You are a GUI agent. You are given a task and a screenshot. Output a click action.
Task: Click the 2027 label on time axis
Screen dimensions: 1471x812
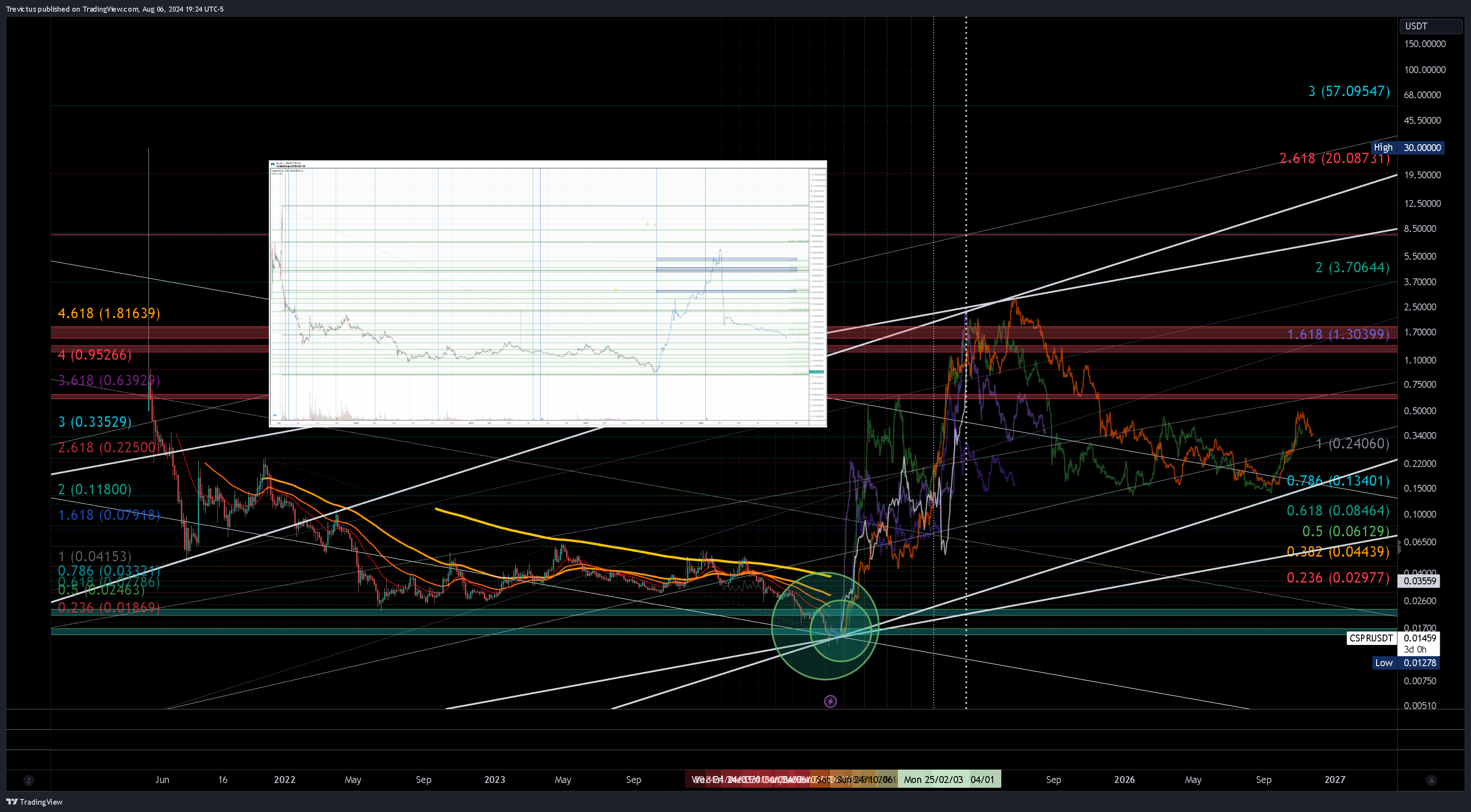click(1335, 780)
